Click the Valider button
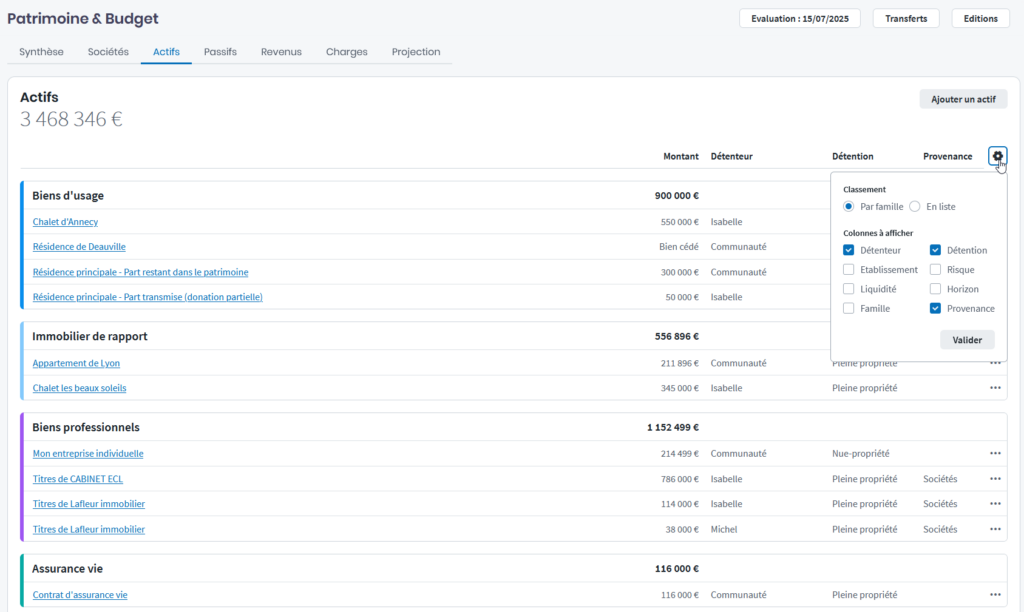The height and width of the screenshot is (612, 1024). tap(967, 340)
